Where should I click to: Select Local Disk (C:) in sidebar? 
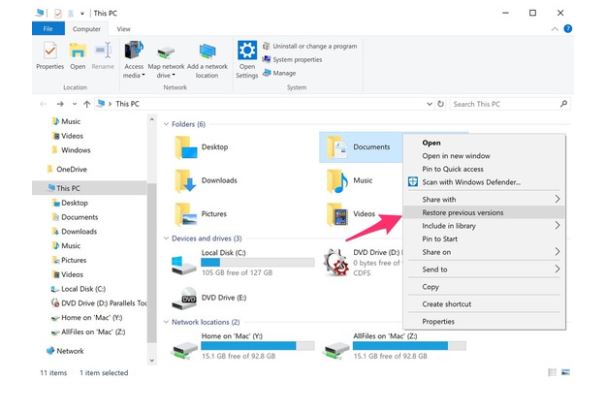(78, 289)
